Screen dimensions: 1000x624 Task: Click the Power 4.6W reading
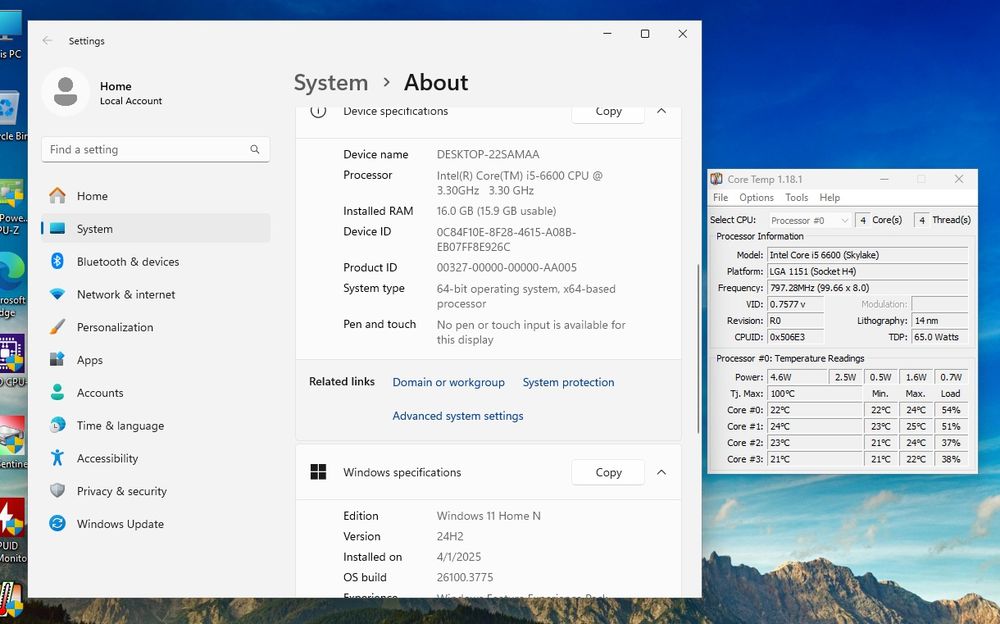[797, 377]
